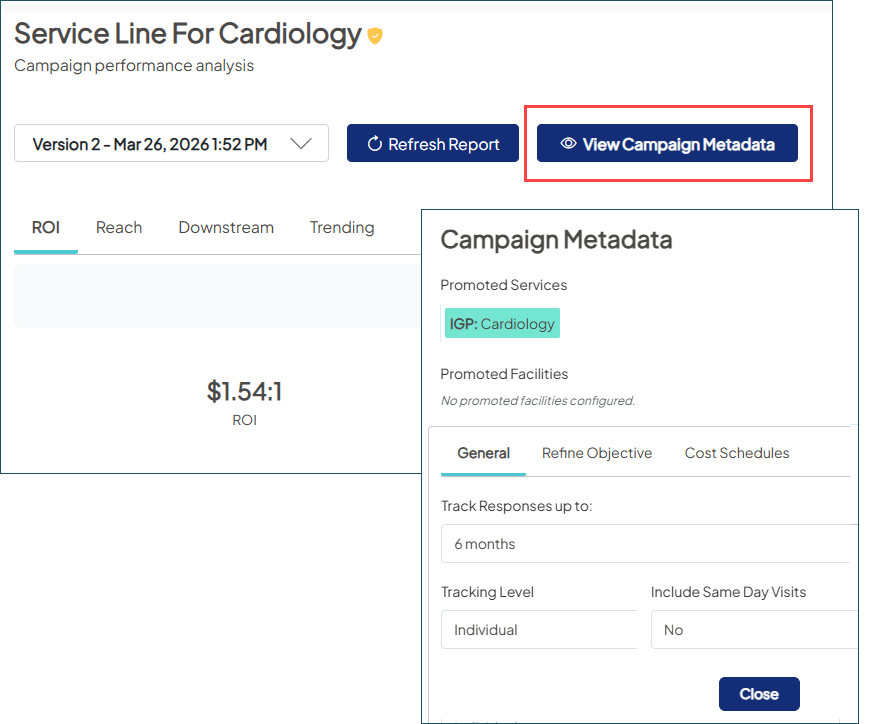The width and height of the screenshot is (888, 724).
Task: Click the eye icon on View Campaign Metadata
Action: (x=566, y=143)
